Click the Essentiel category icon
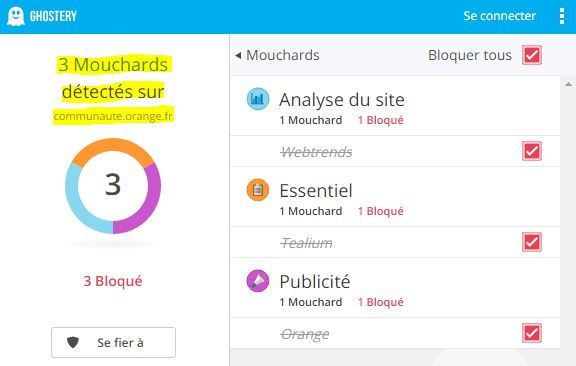The width and height of the screenshot is (576, 366). 258,190
